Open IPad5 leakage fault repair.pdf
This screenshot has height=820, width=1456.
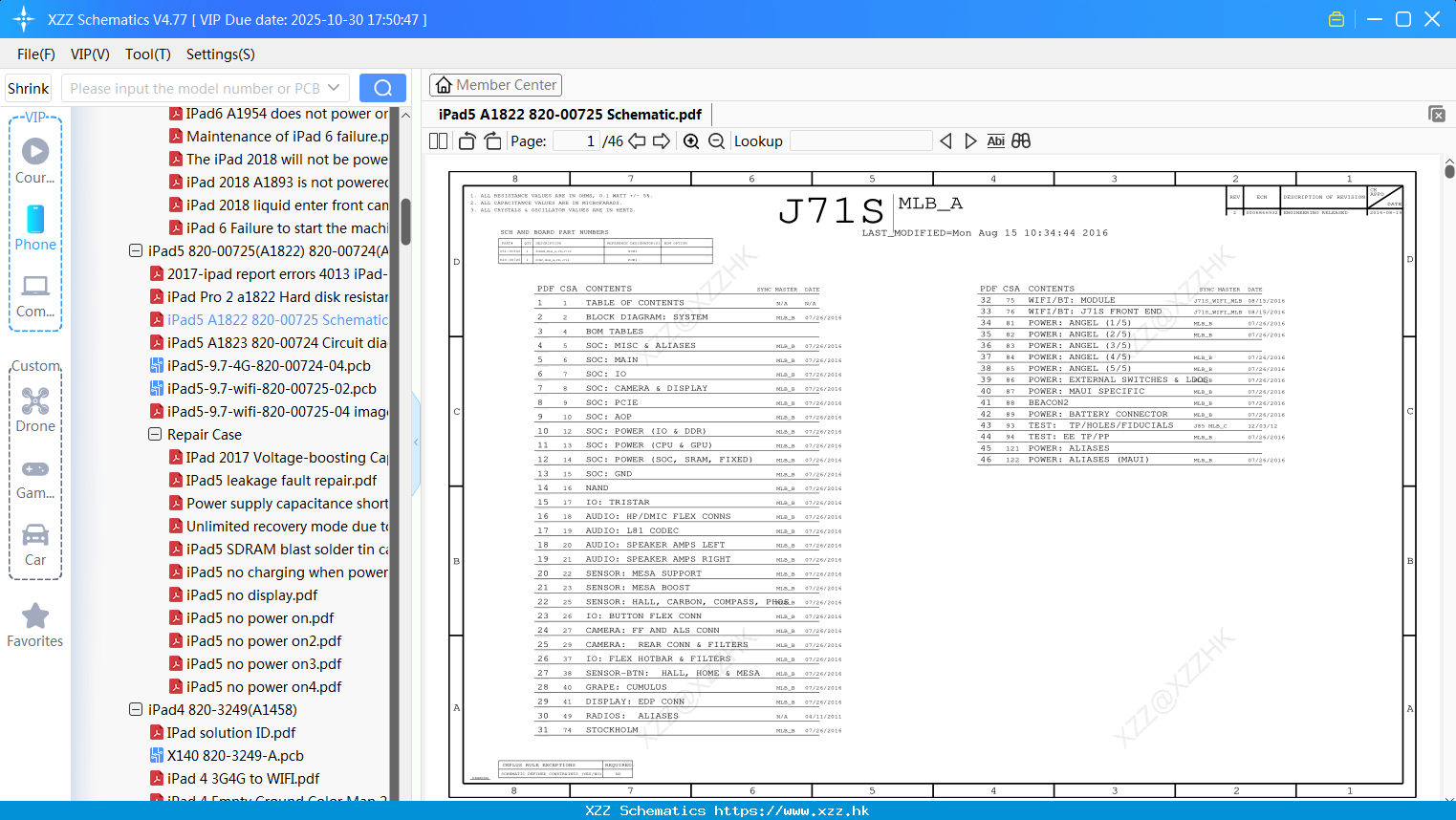pyautogui.click(x=272, y=481)
